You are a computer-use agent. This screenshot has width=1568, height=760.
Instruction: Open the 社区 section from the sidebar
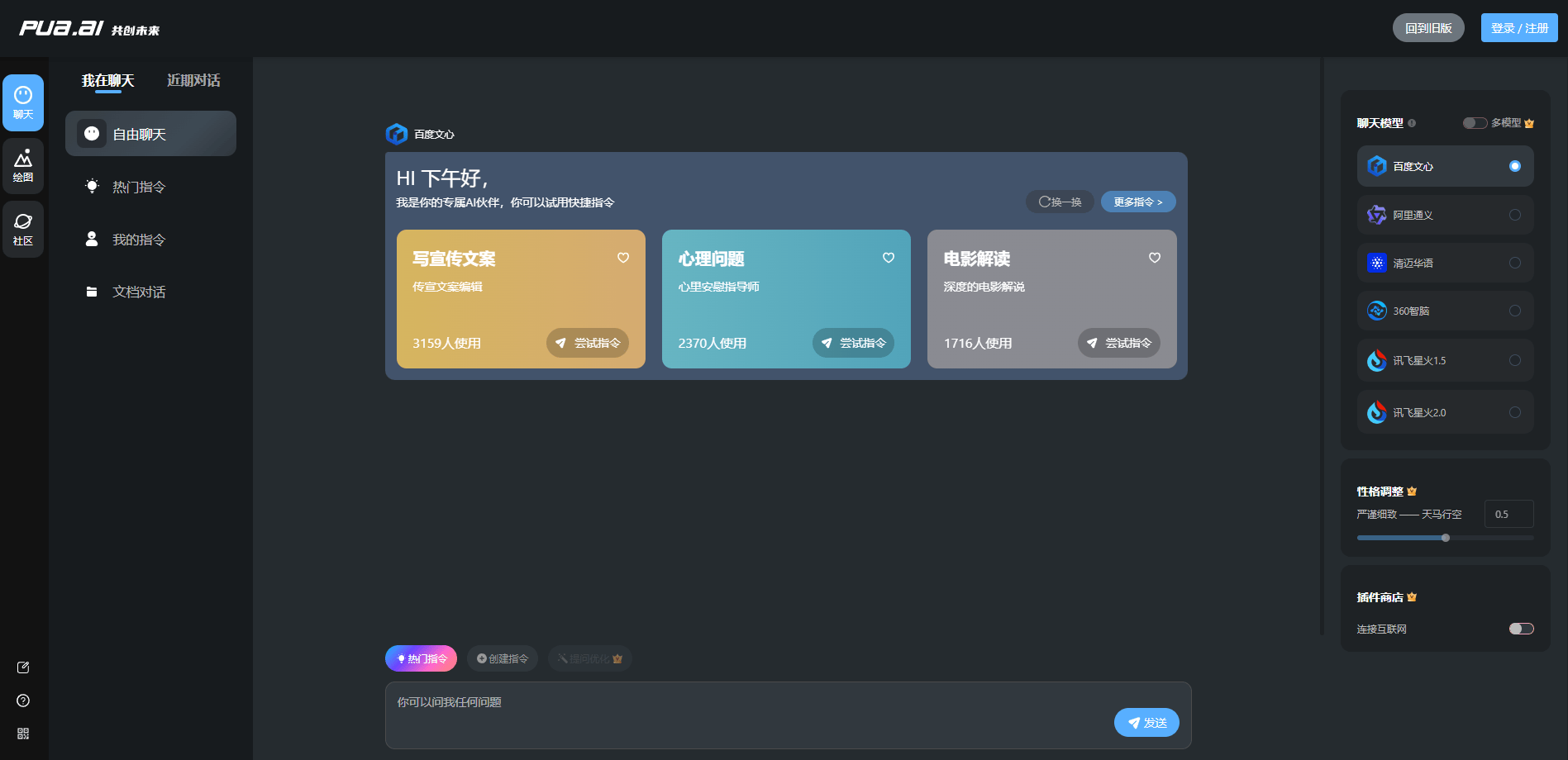click(23, 229)
